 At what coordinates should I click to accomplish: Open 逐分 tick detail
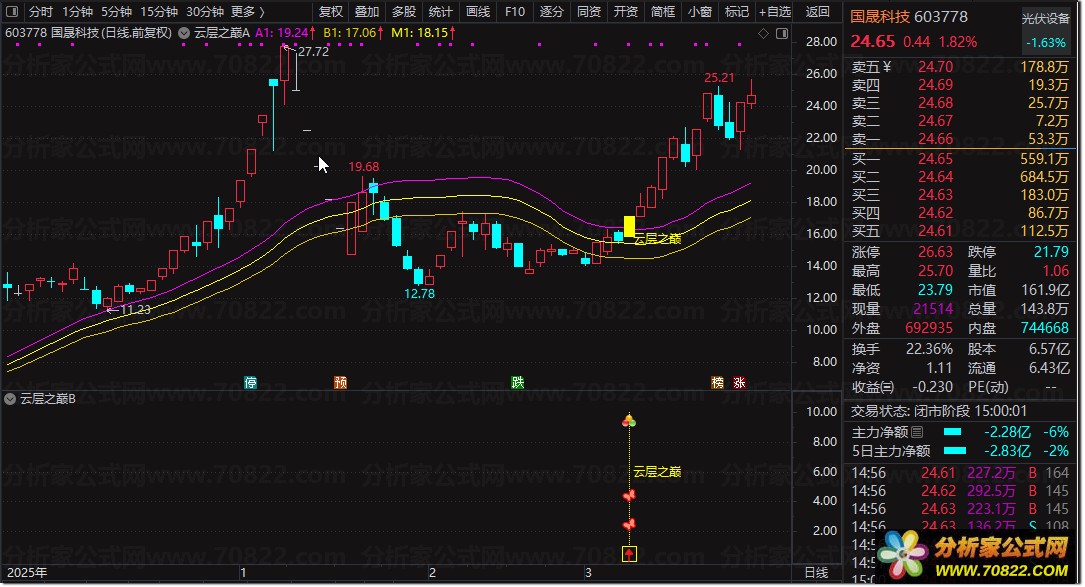(x=551, y=12)
